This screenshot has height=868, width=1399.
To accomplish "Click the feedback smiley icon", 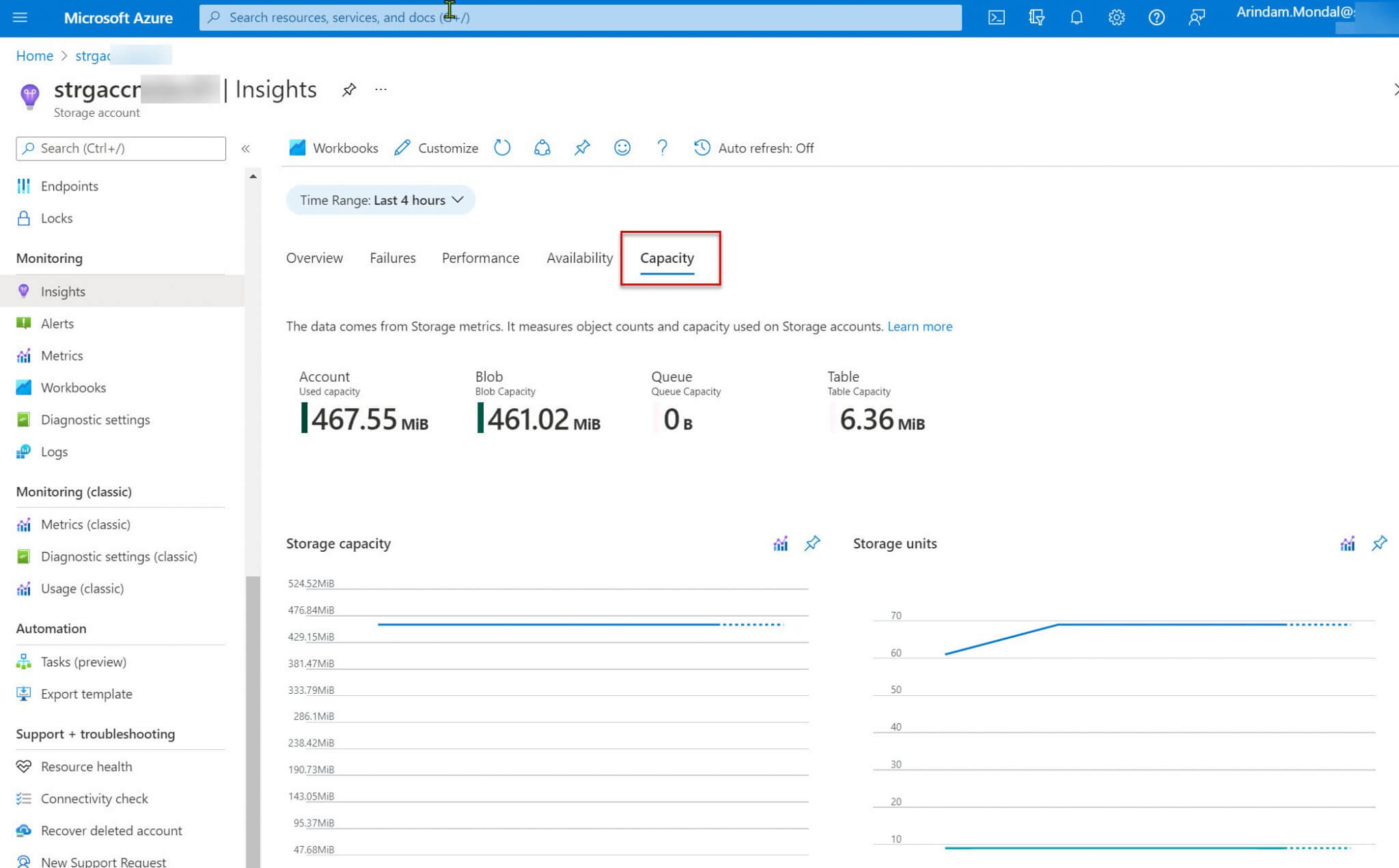I will click(x=622, y=148).
